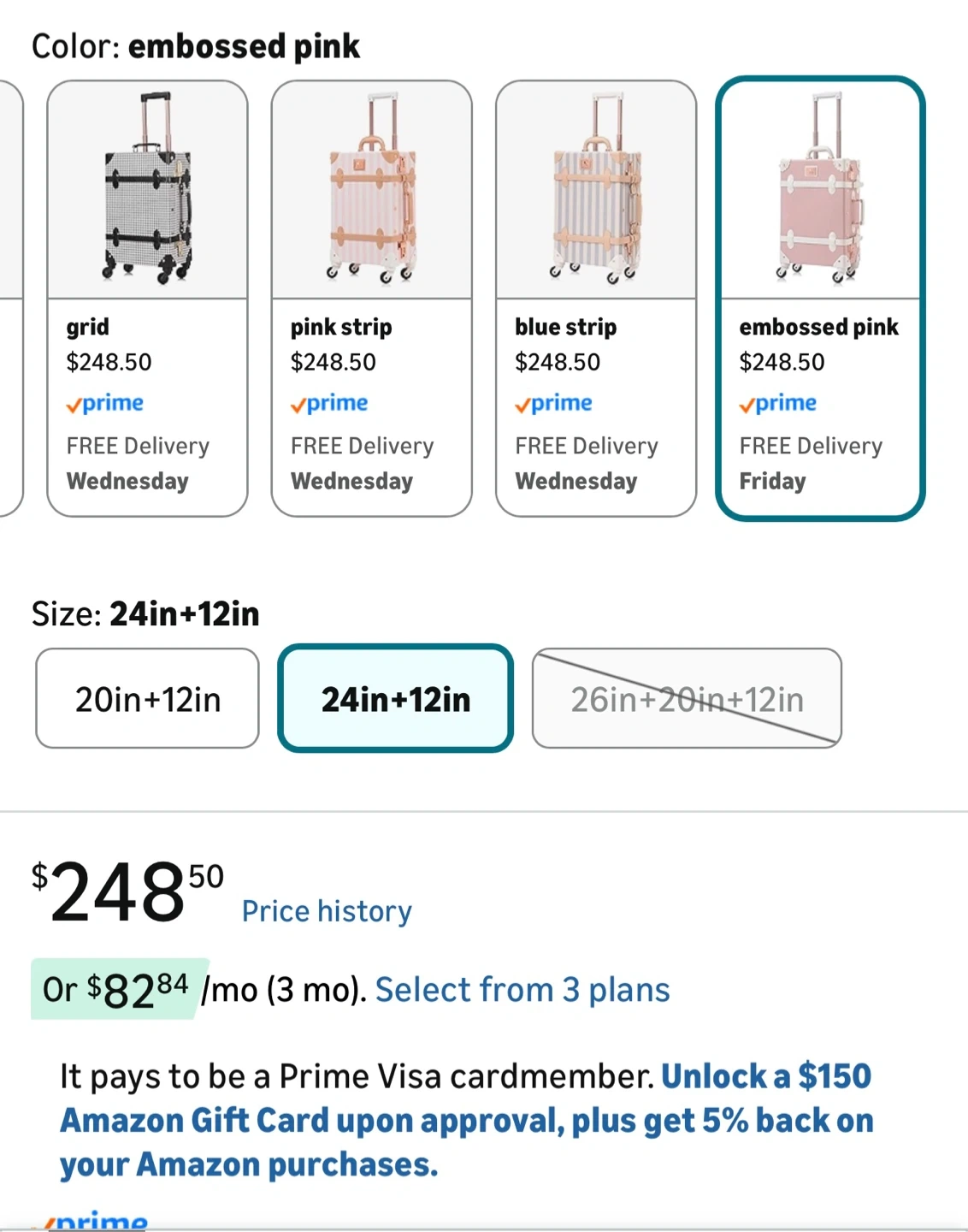Tap the embossed pink suitcase image

tap(820, 190)
